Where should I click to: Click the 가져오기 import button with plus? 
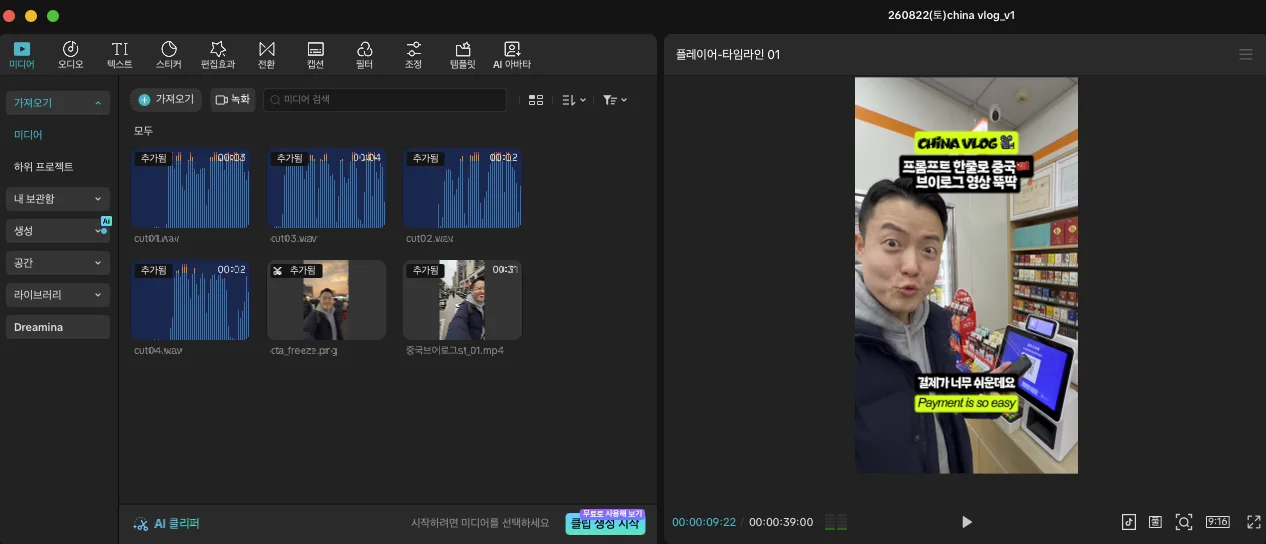[167, 100]
